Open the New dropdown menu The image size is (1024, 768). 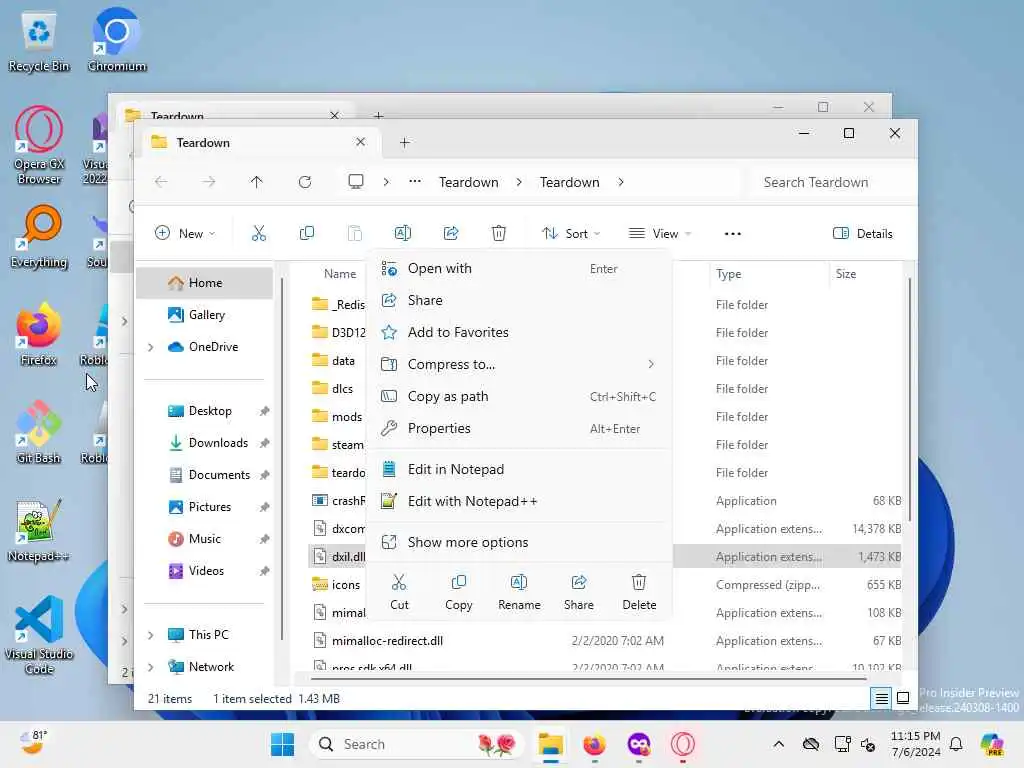tap(185, 233)
